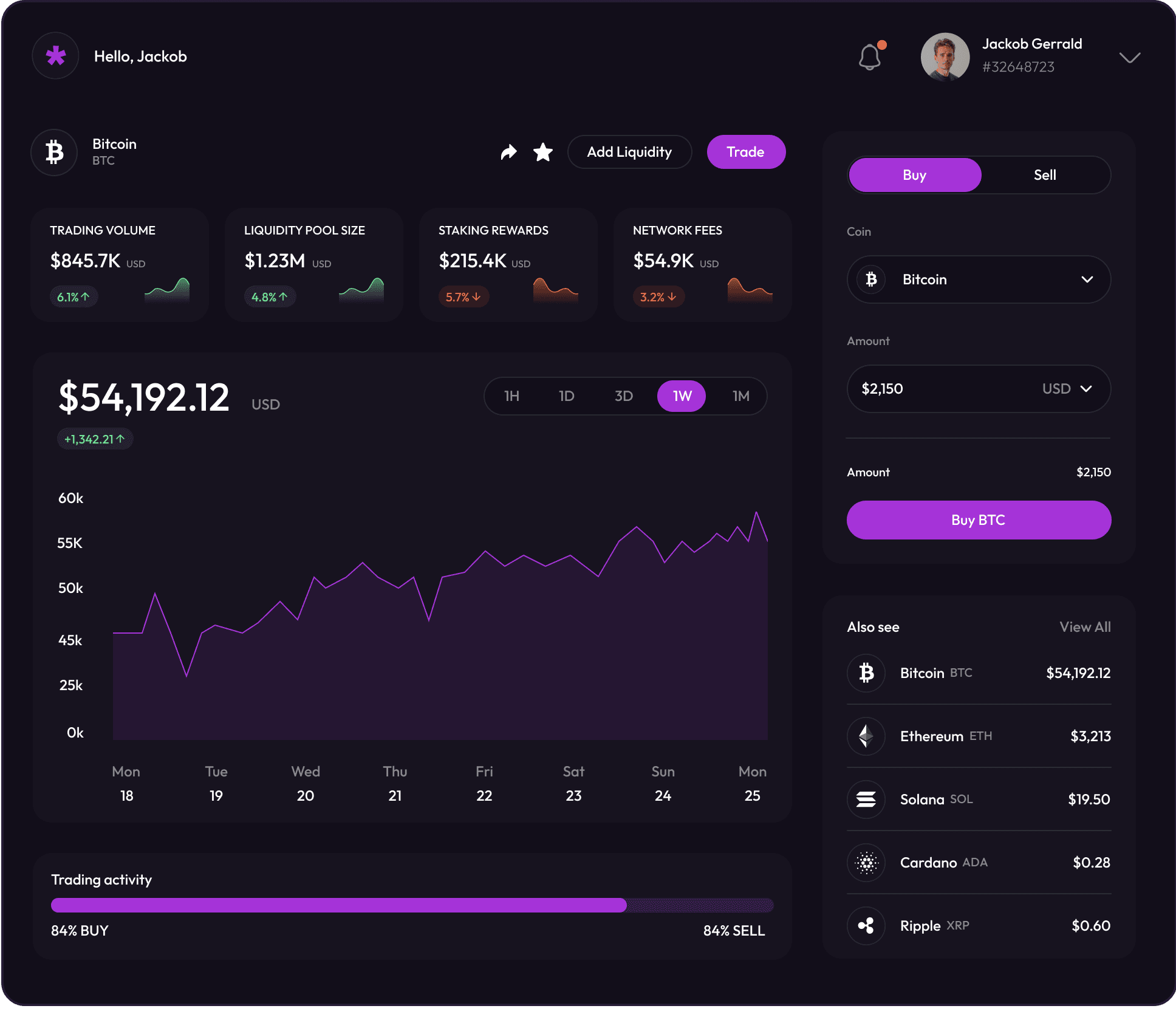Select the Buy option

pos(914,175)
